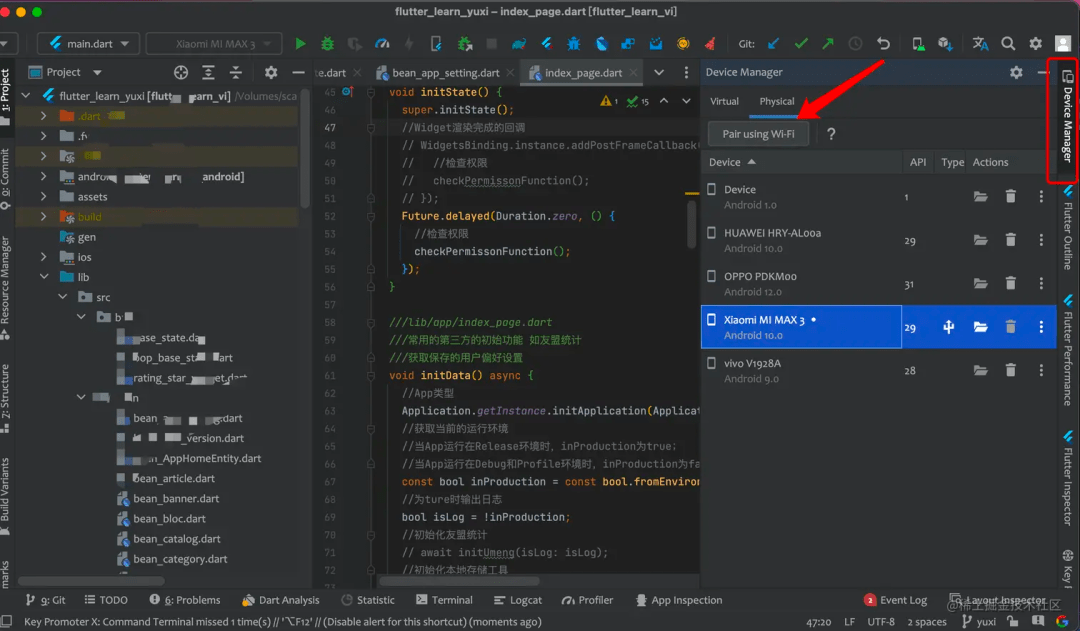Viewport: 1080px width, 631px height.
Task: Open the Flutter Outline side panel
Action: pyautogui.click(x=1068, y=227)
